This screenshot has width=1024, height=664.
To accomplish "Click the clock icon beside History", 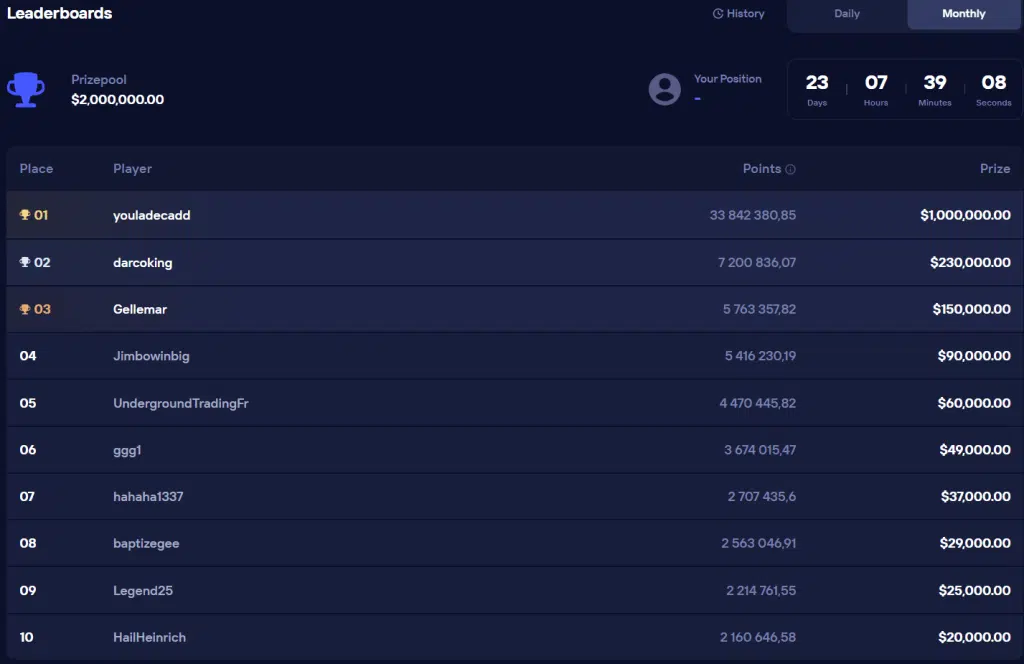I will tap(718, 13).
